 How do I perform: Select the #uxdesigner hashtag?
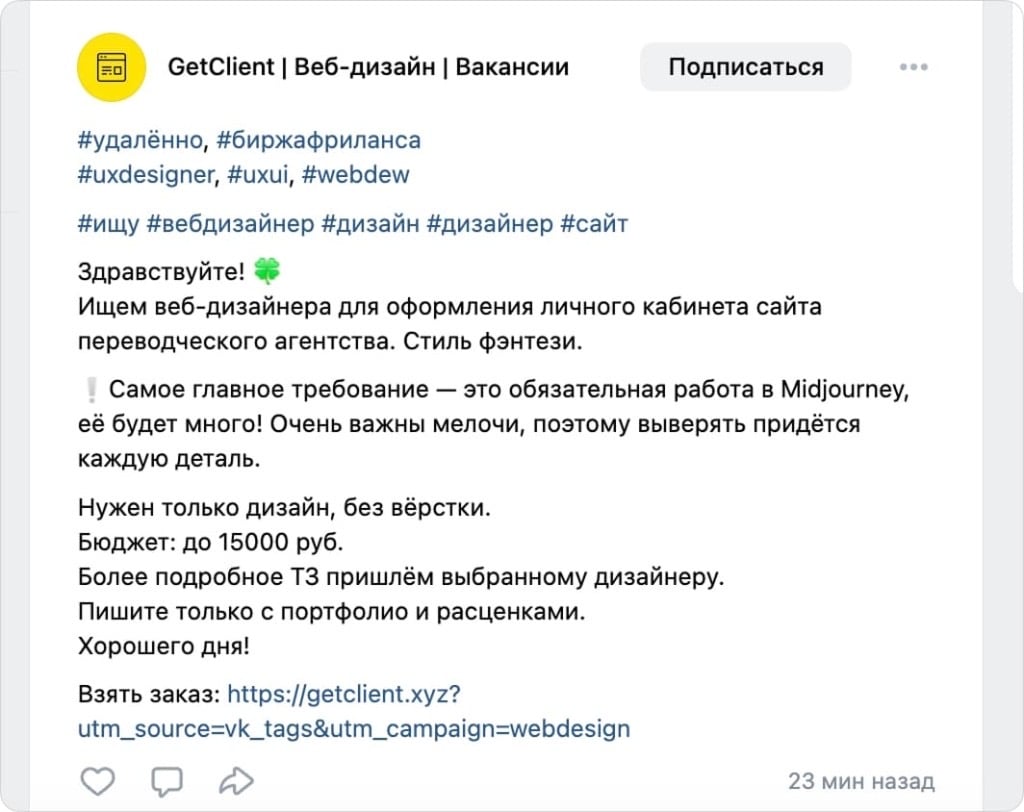click(x=141, y=174)
